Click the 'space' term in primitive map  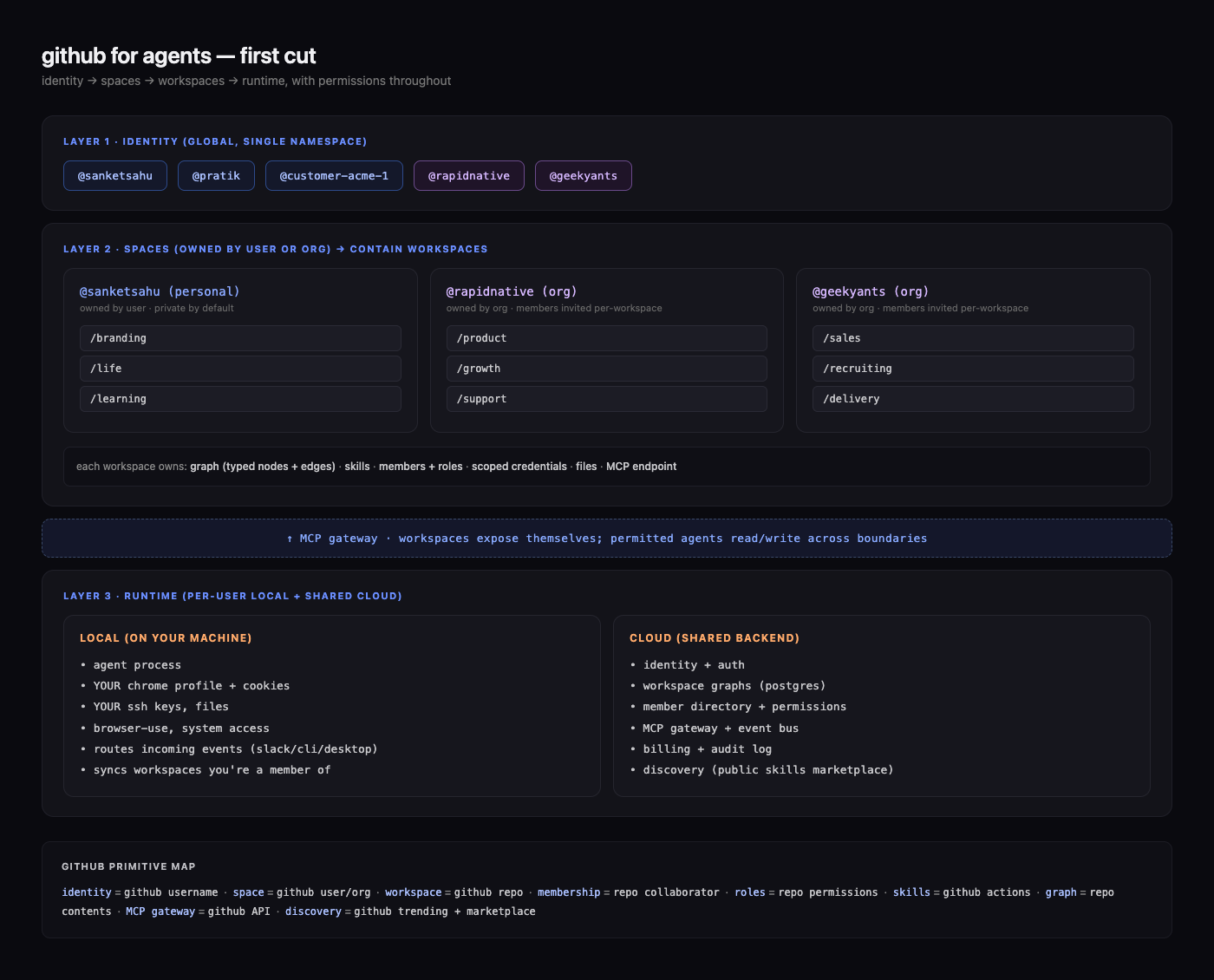(248, 892)
